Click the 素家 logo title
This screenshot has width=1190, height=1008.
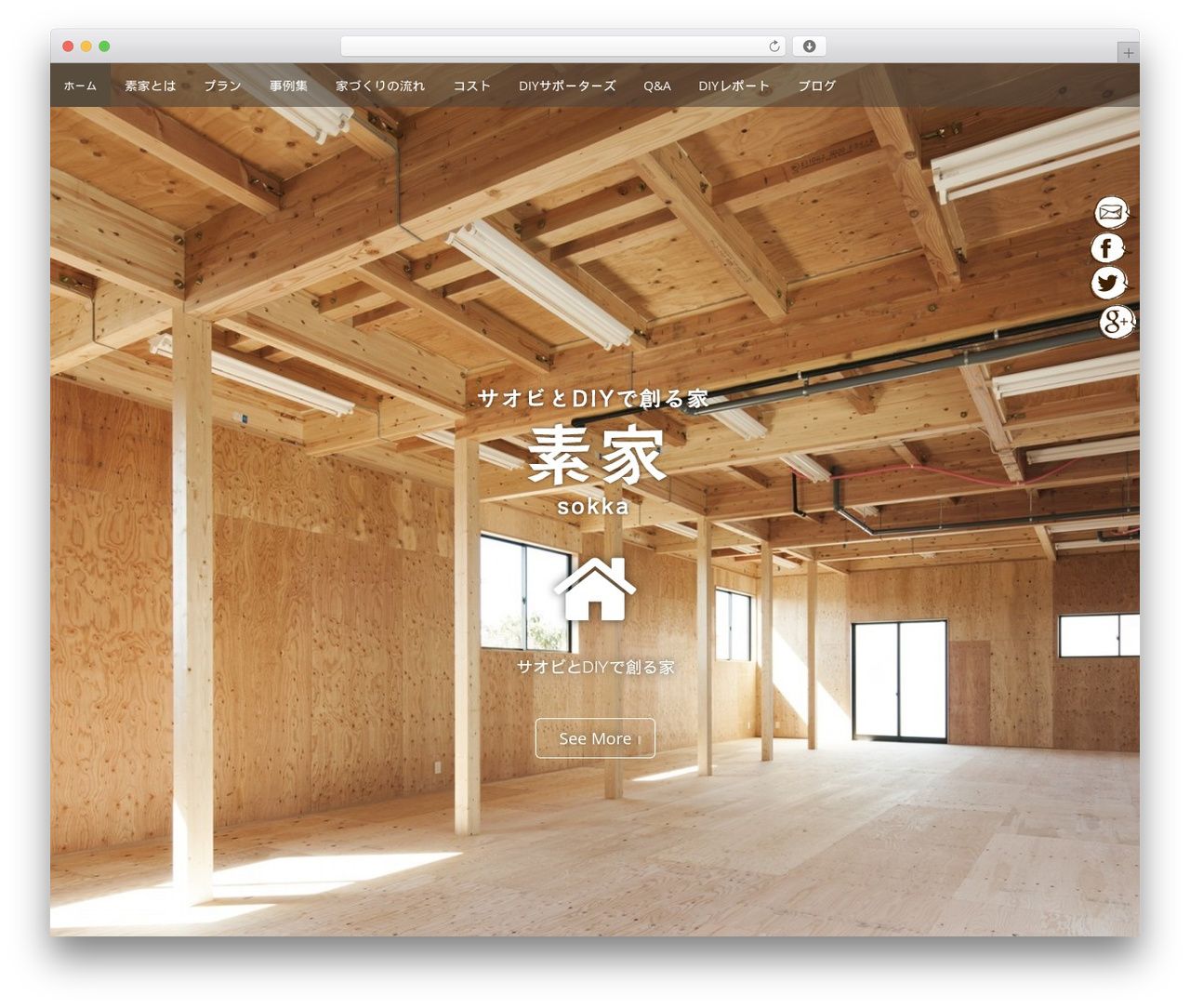pyautogui.click(x=596, y=456)
